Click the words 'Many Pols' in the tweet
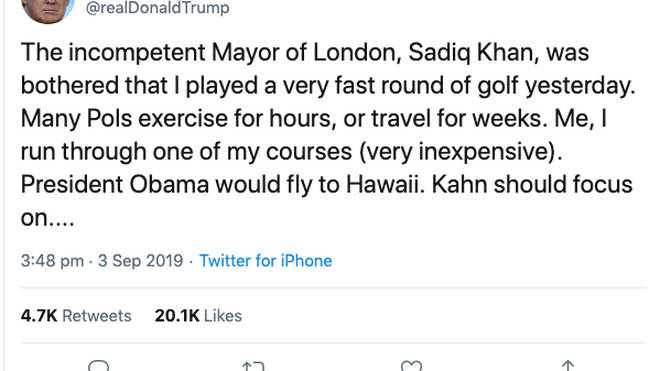The image size is (660, 371). (x=76, y=119)
